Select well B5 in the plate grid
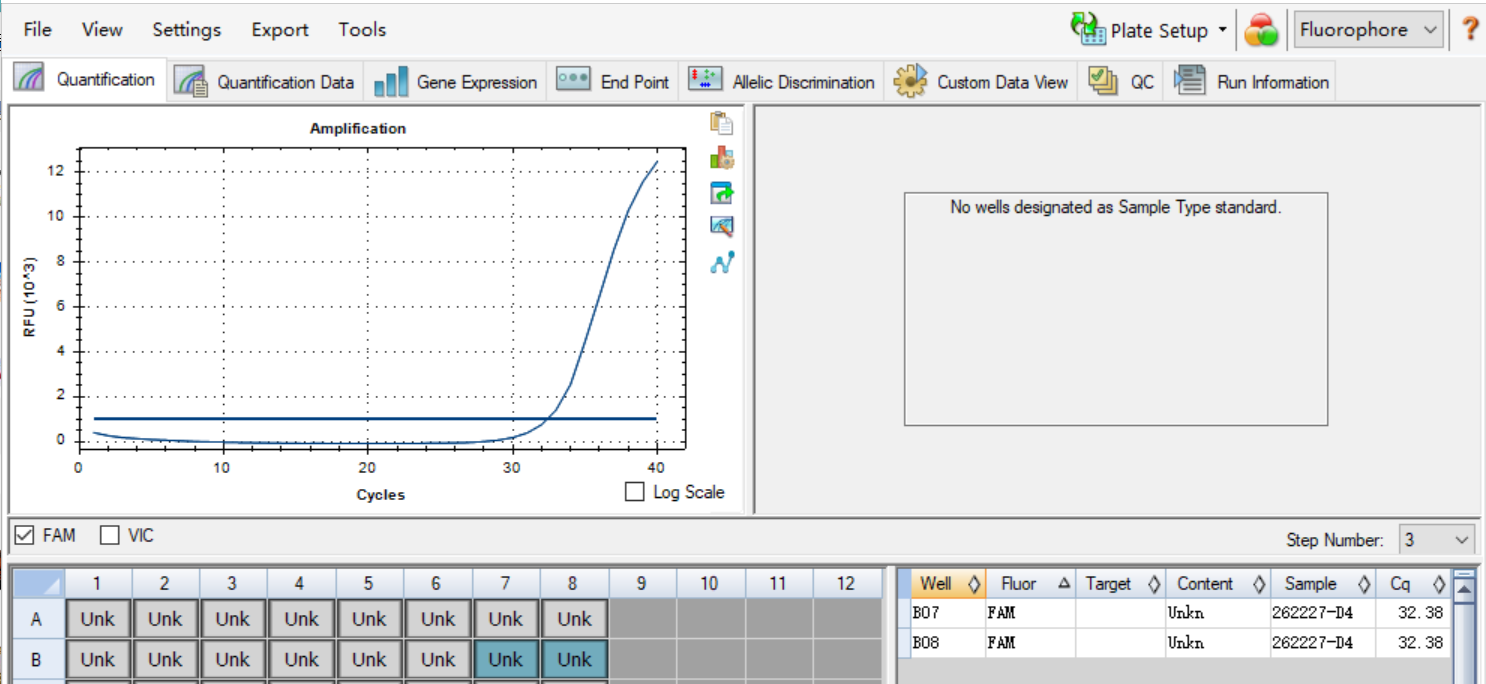Viewport: 1486px width, 684px height. pos(369,660)
